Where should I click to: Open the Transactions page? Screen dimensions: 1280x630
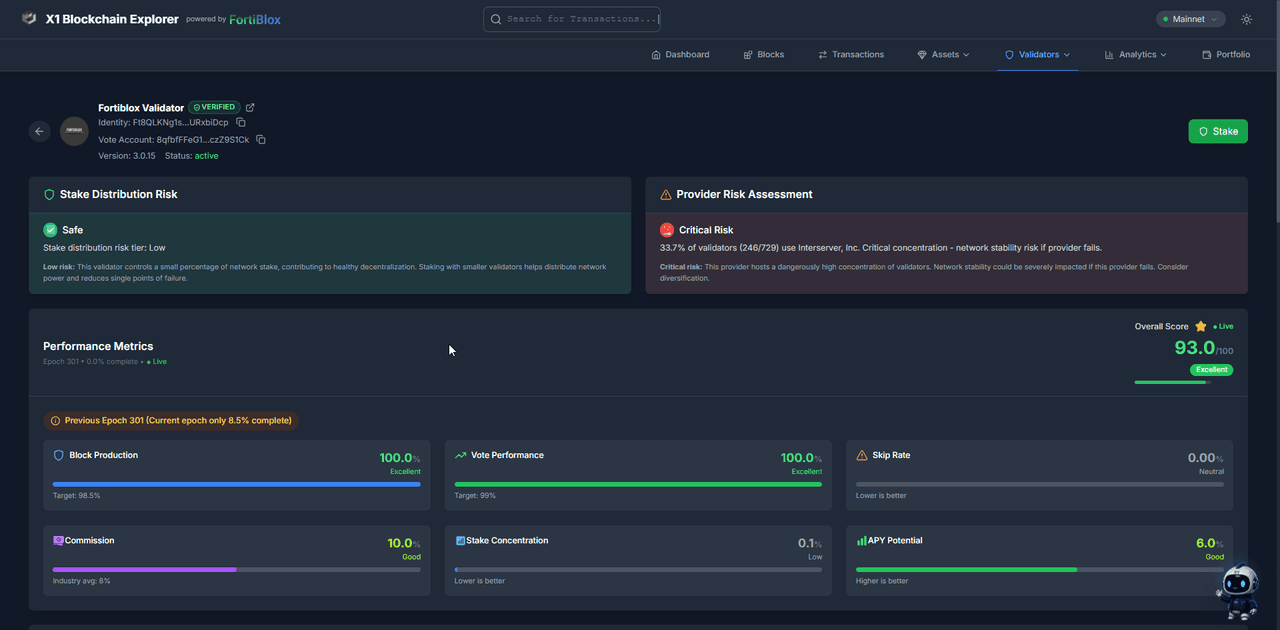(851, 55)
